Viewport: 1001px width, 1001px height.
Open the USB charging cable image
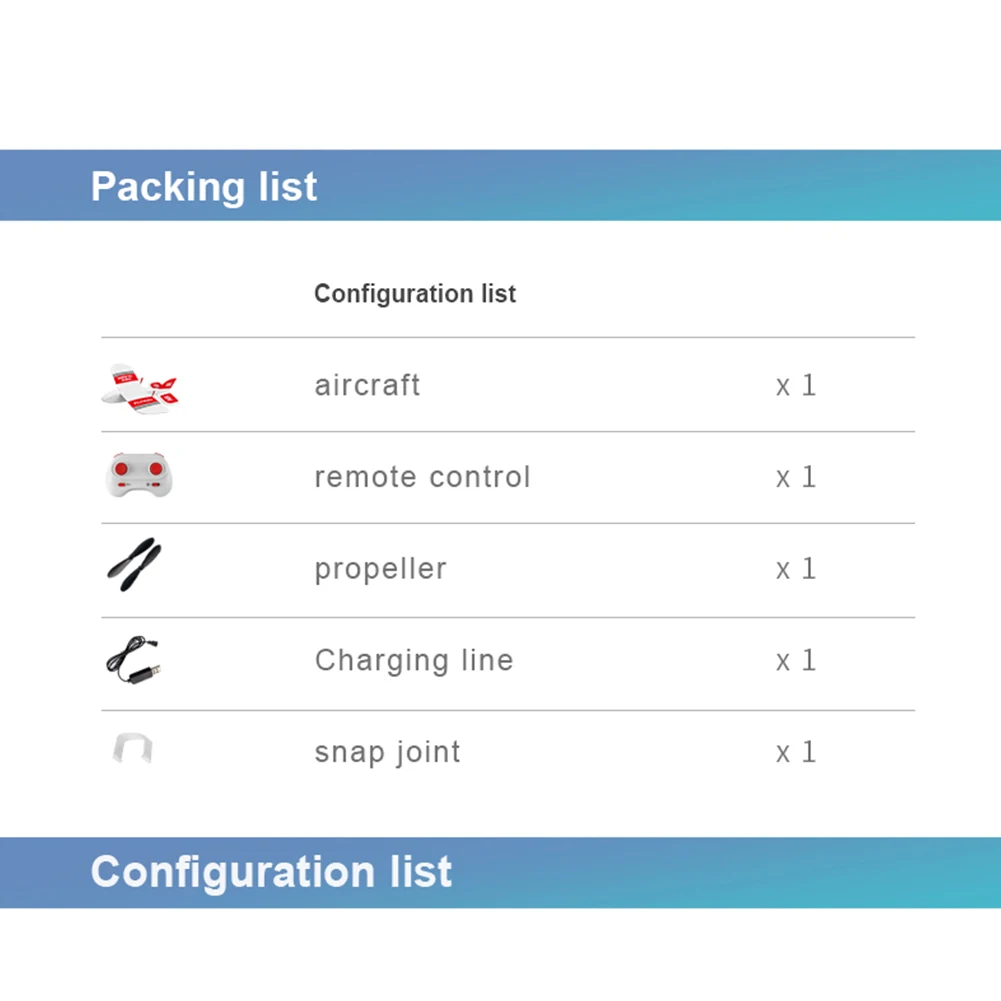[x=133, y=660]
